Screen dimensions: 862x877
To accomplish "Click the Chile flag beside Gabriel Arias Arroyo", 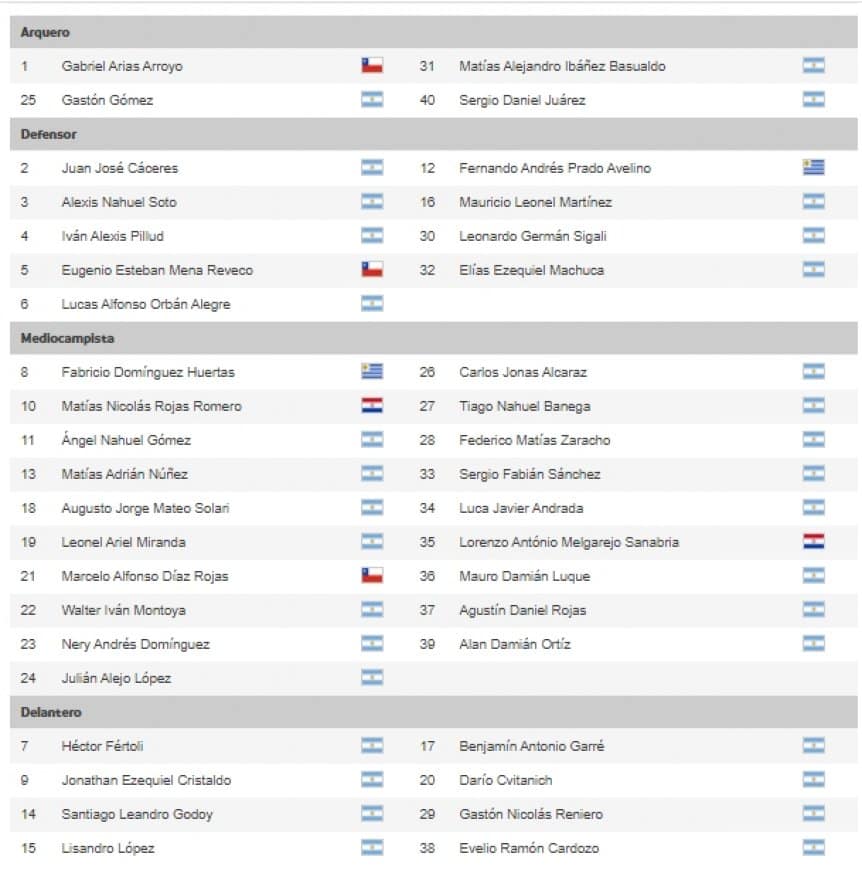I will click(372, 66).
